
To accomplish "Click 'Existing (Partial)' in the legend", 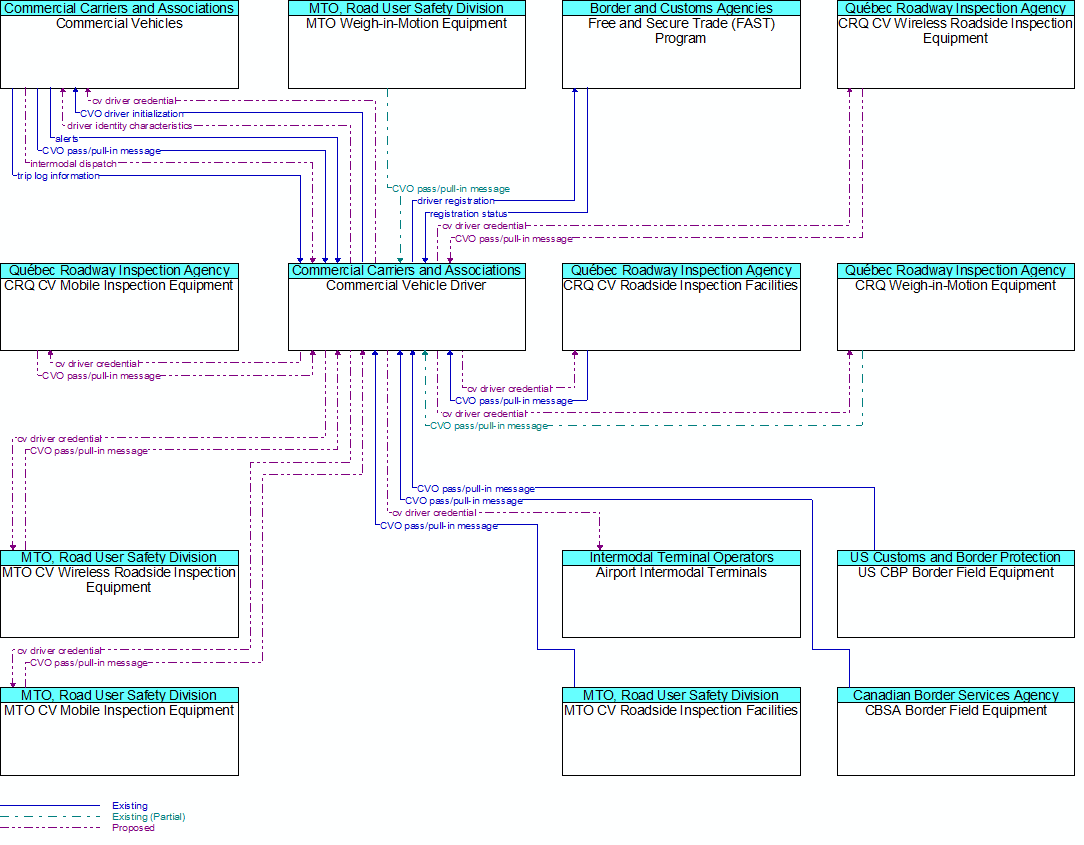I will pyautogui.click(x=149, y=817).
